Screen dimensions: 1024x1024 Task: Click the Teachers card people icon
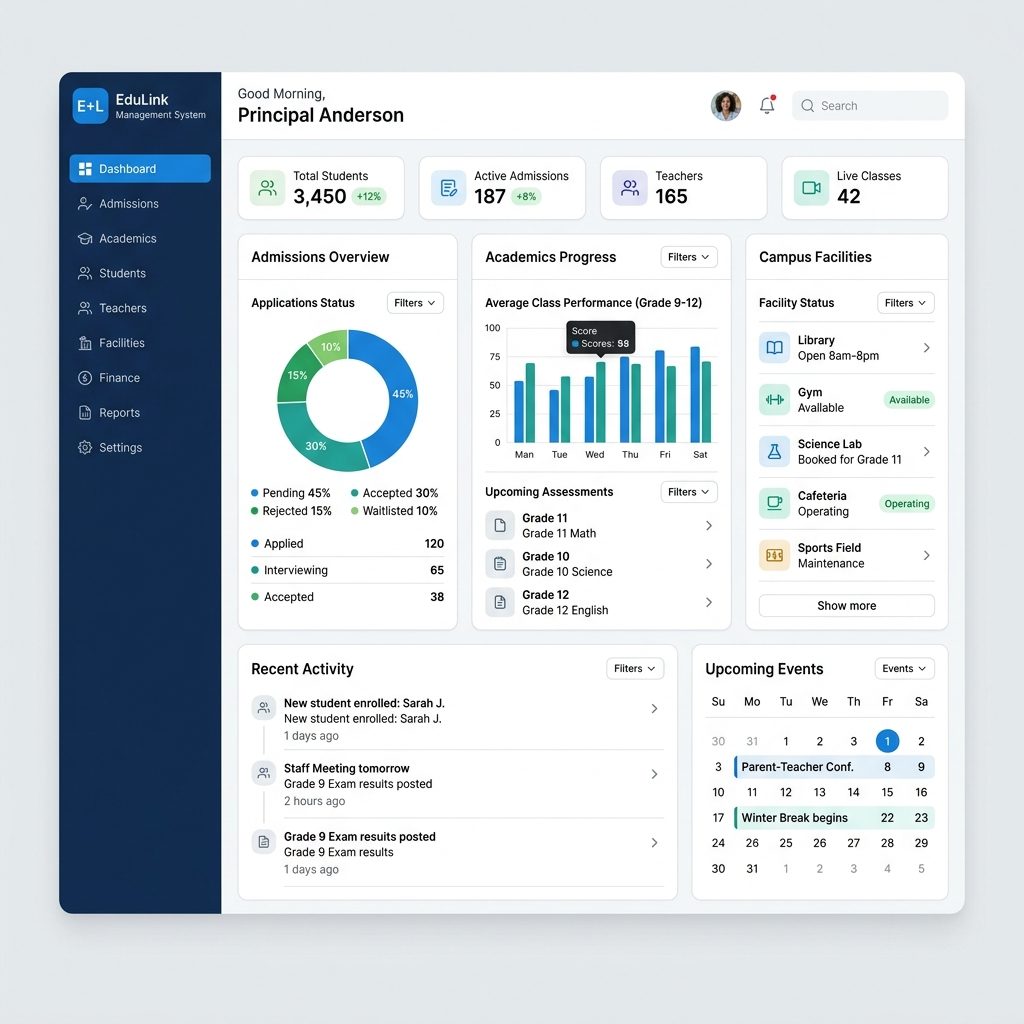coord(630,188)
